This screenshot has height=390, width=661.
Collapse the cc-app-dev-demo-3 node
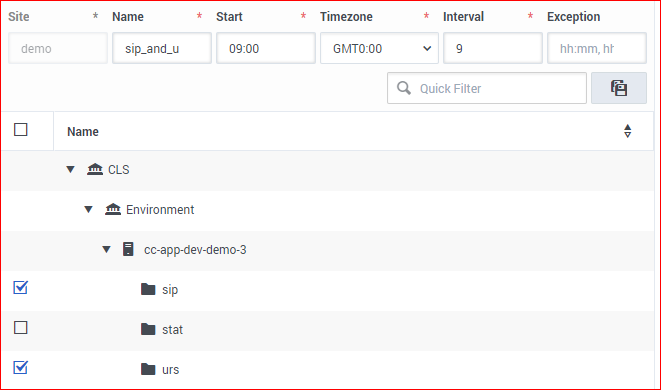107,250
